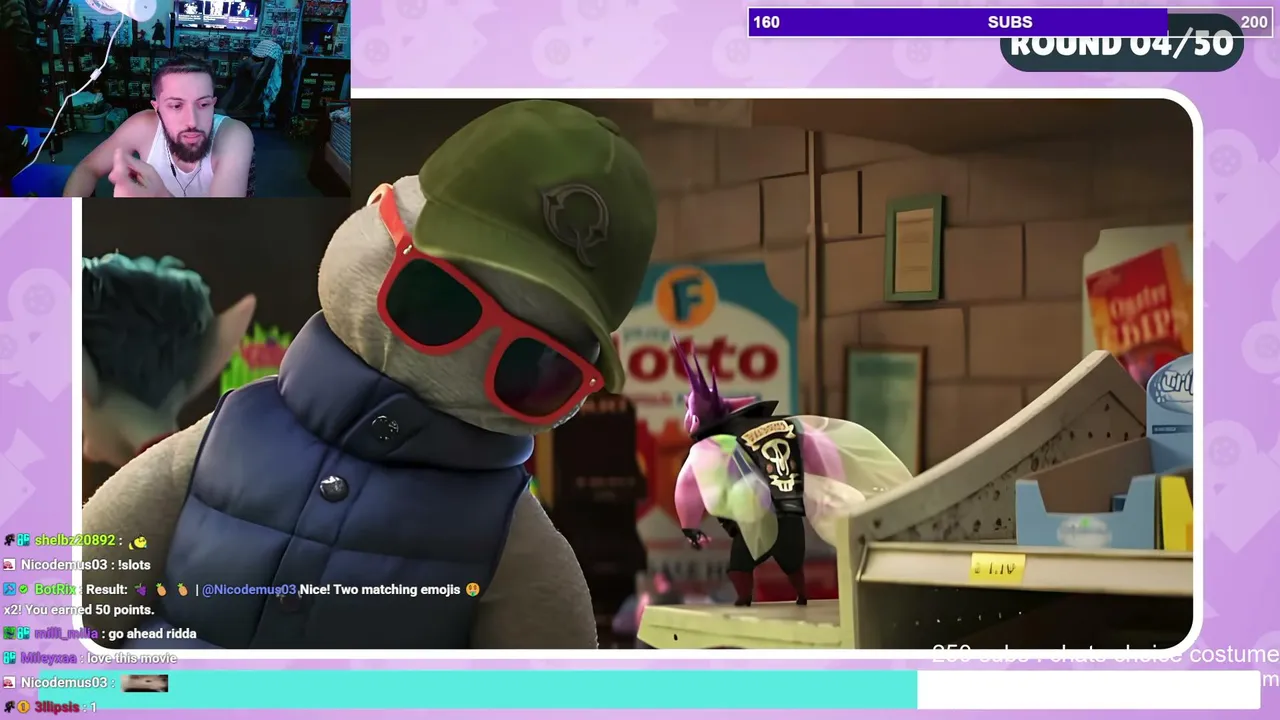Click the gold coin badge beside 3llipsis
1280x720 pixels.
(x=24, y=707)
